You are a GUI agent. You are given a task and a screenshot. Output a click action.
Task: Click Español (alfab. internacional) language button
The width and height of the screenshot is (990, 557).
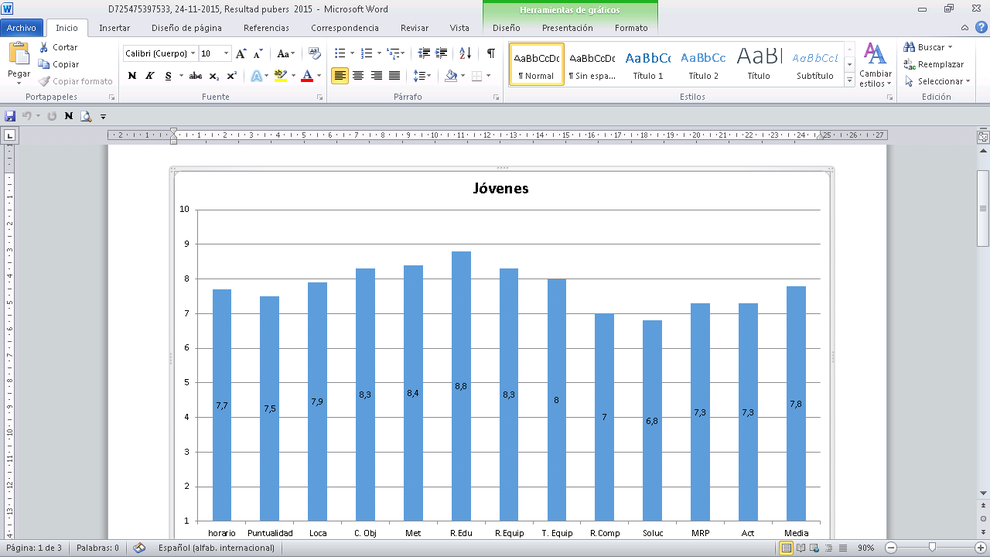coord(217,548)
